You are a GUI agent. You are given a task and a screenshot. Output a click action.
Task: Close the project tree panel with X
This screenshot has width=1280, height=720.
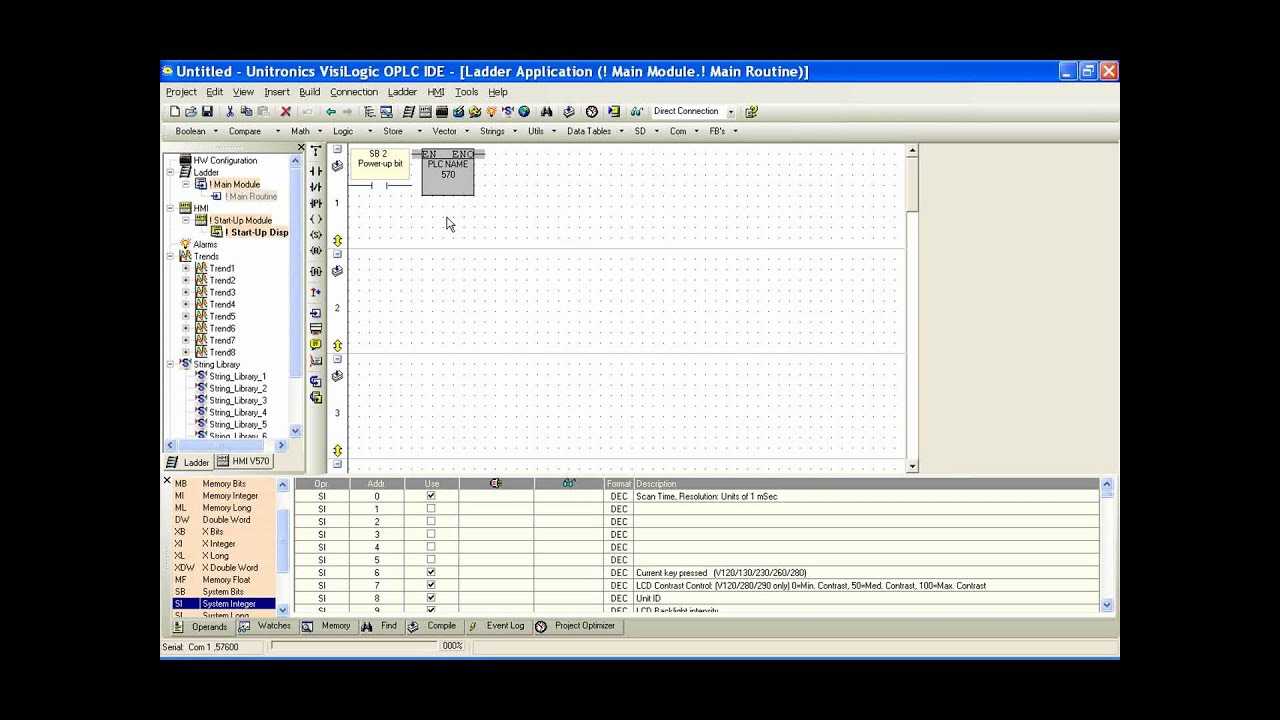point(300,148)
